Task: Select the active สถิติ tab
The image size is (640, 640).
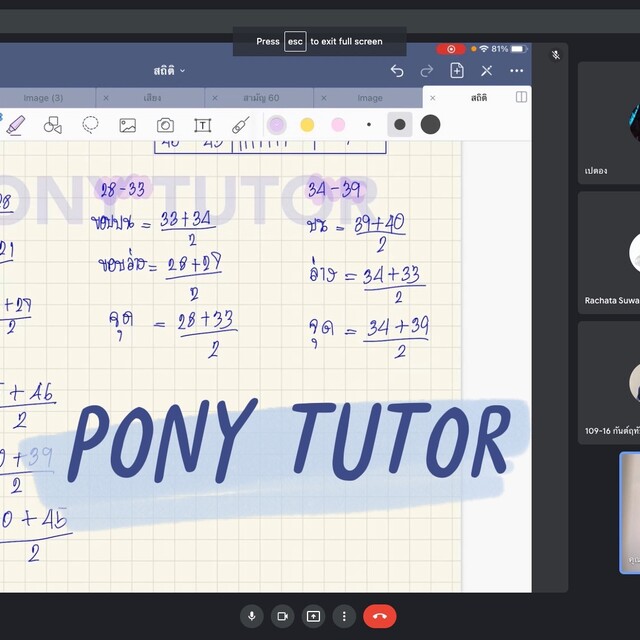Action: point(478,98)
